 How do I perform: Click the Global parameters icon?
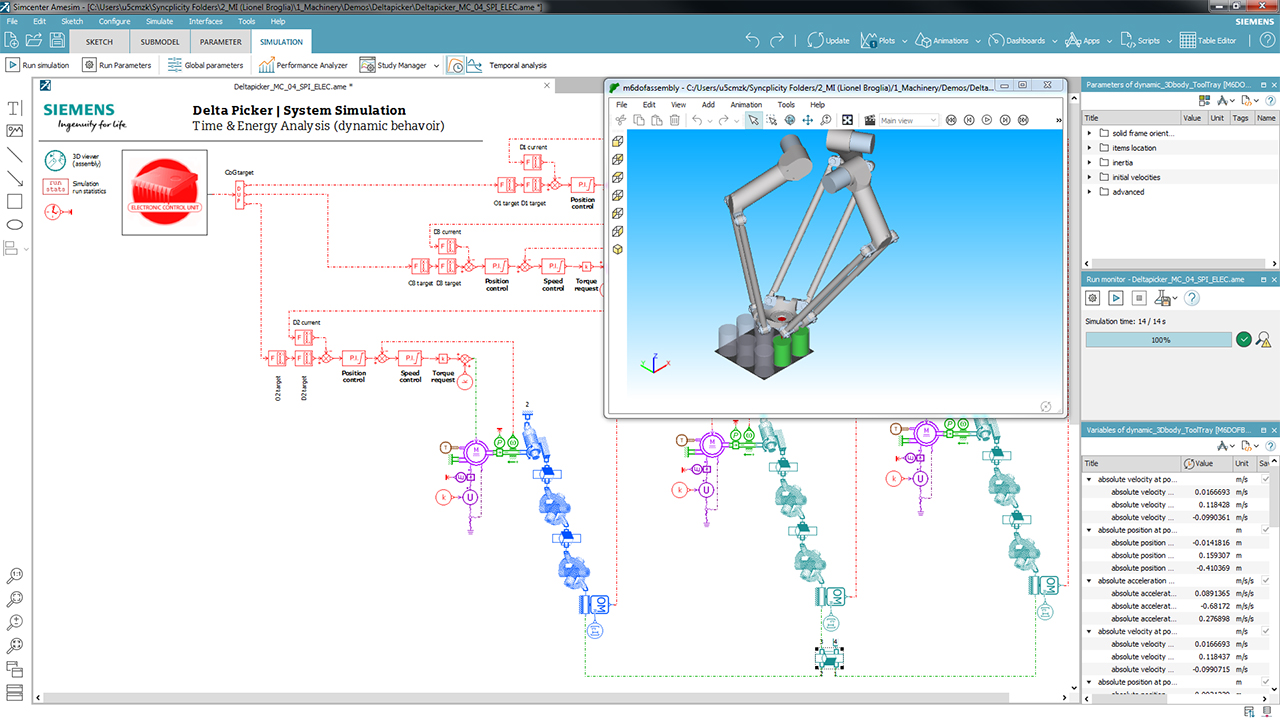[174, 65]
